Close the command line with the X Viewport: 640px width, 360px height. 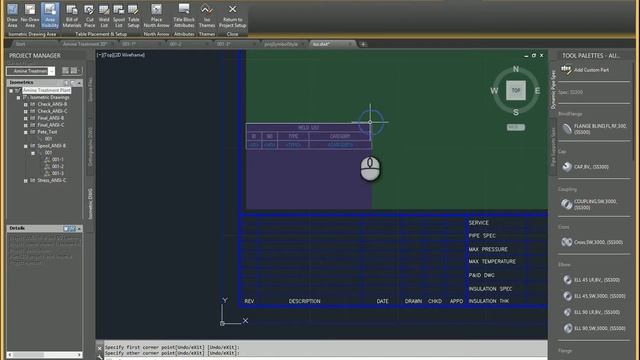[100, 348]
